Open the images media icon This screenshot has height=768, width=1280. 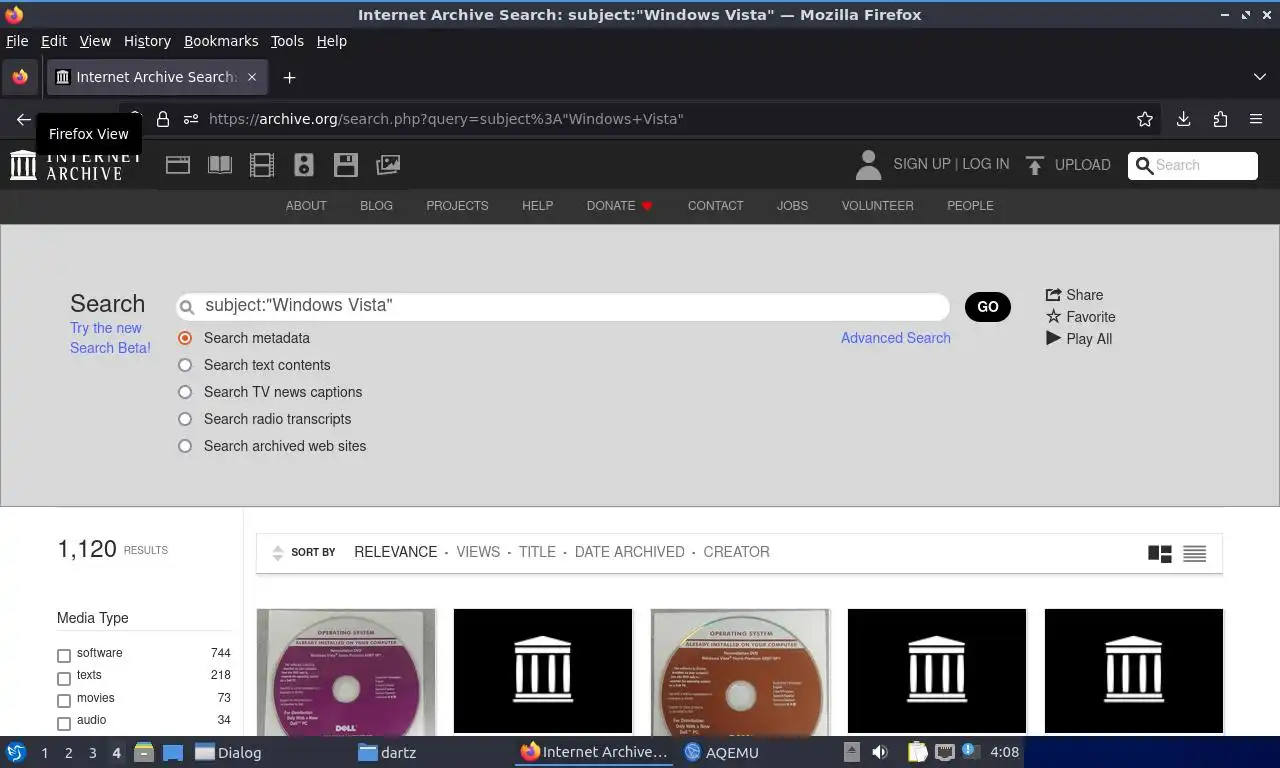(x=388, y=165)
